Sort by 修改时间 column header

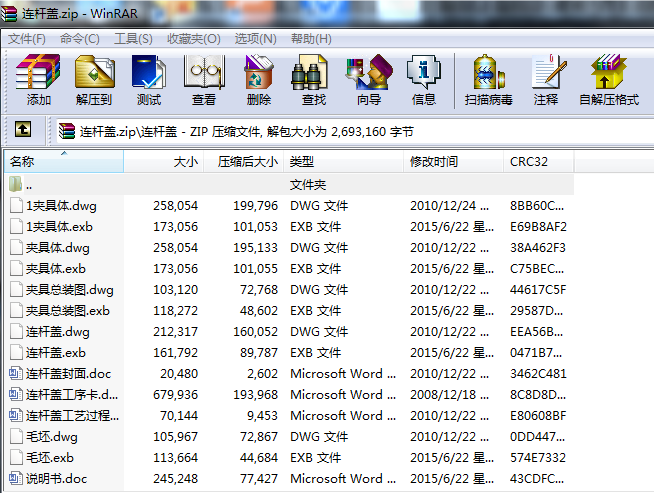click(454, 161)
